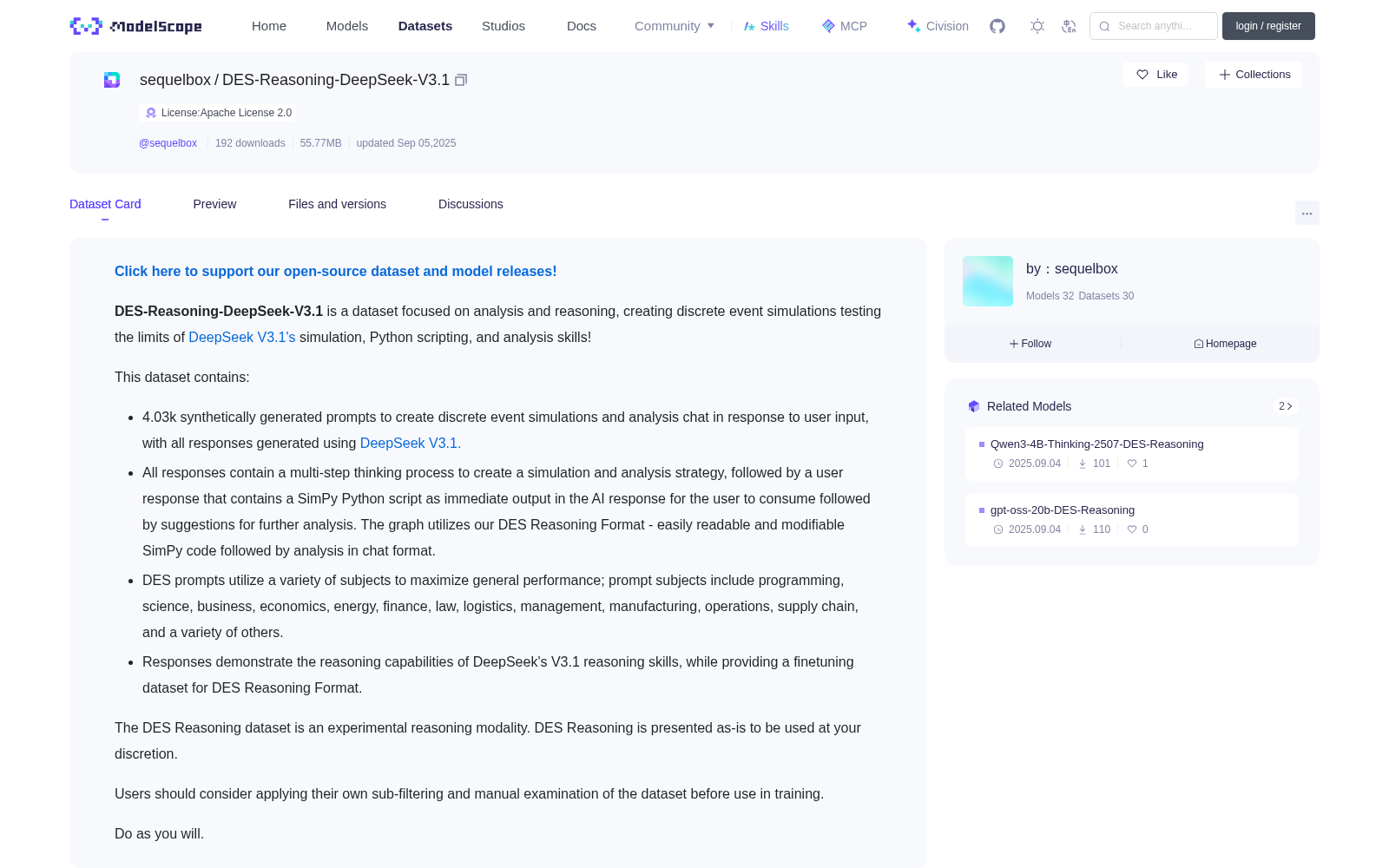1389x868 pixels.
Task: Click the 'Do as you will.' text
Action: click(x=160, y=834)
